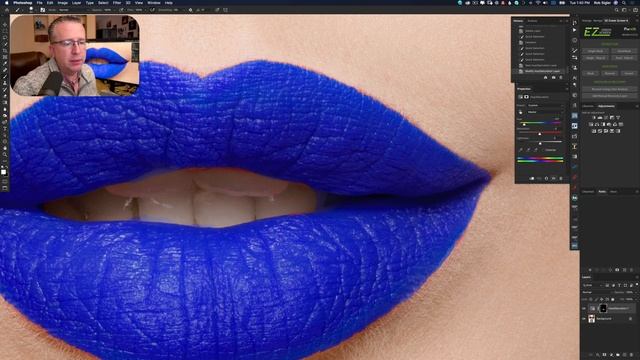
Task: Select the Brush tool in the toolbar
Action: [x=5, y=77]
